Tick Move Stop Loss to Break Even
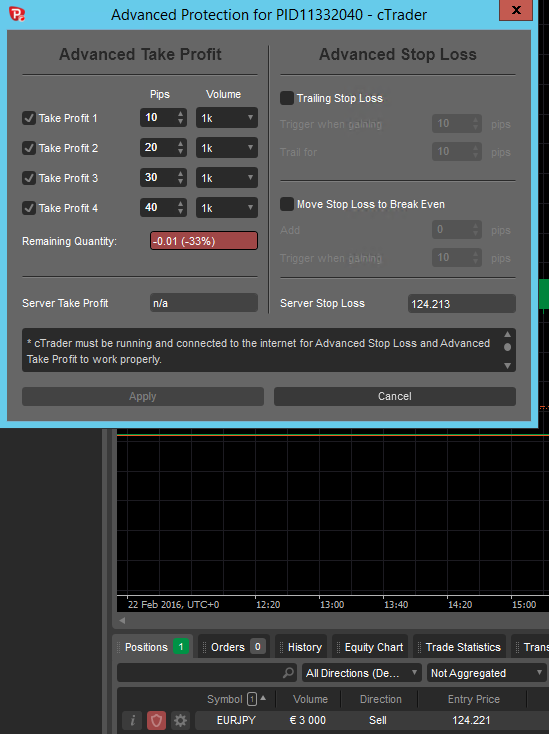Image resolution: width=549 pixels, height=734 pixels. click(x=287, y=204)
